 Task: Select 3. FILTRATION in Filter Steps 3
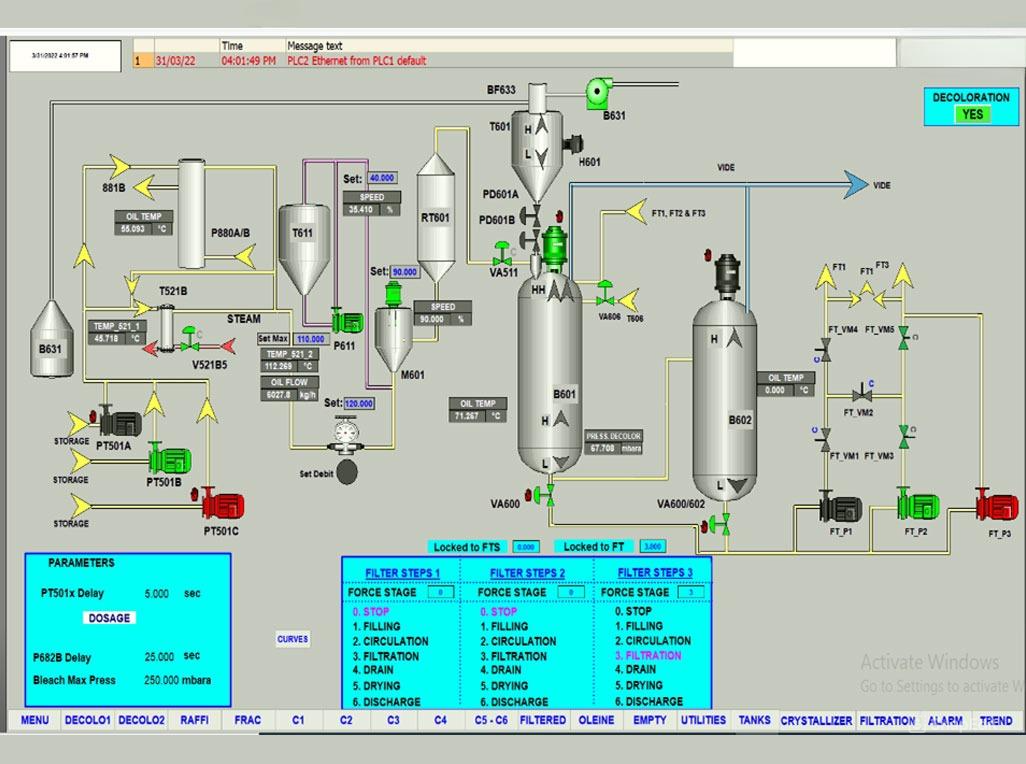pos(647,656)
